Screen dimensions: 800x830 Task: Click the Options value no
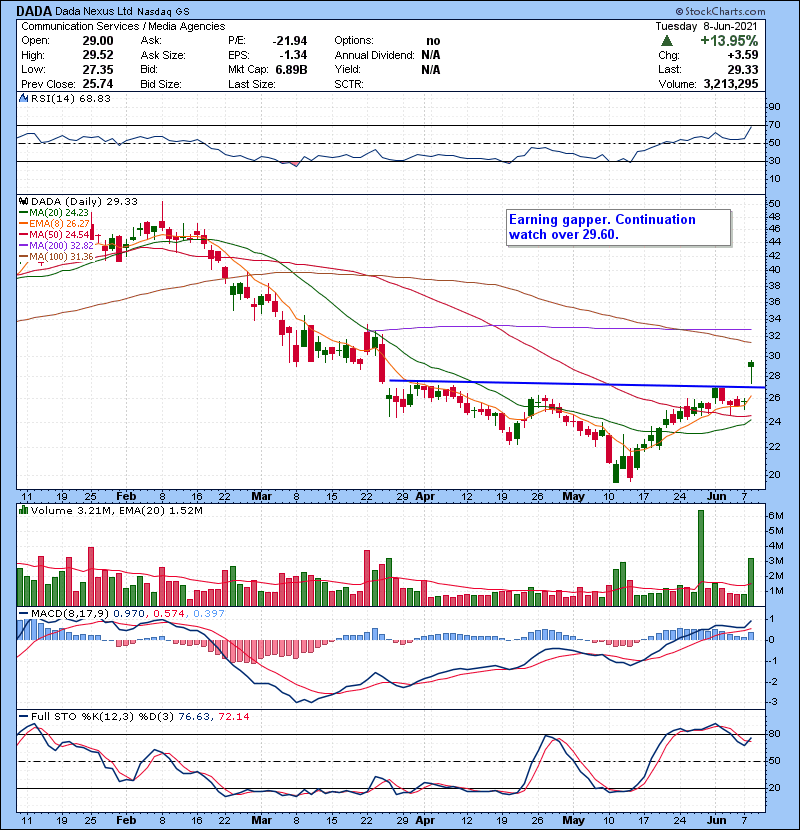pyautogui.click(x=433, y=41)
